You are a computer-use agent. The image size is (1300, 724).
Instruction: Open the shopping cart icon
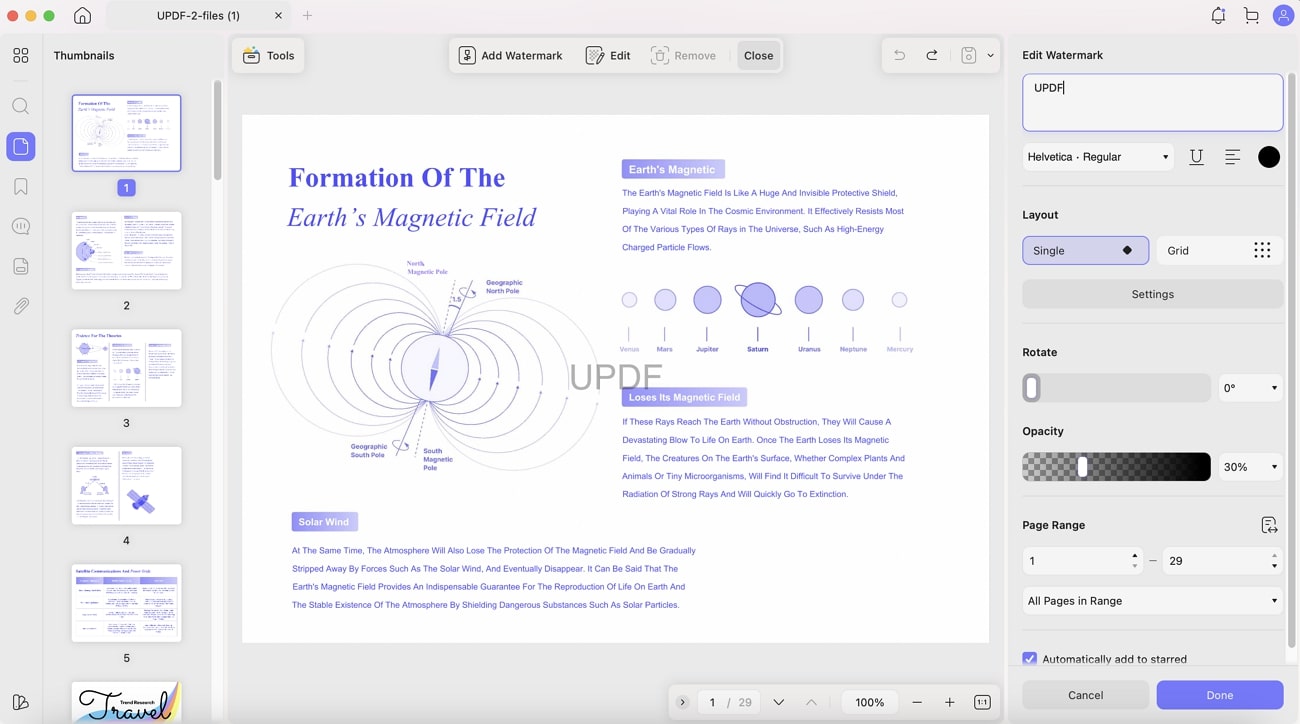tap(1251, 16)
